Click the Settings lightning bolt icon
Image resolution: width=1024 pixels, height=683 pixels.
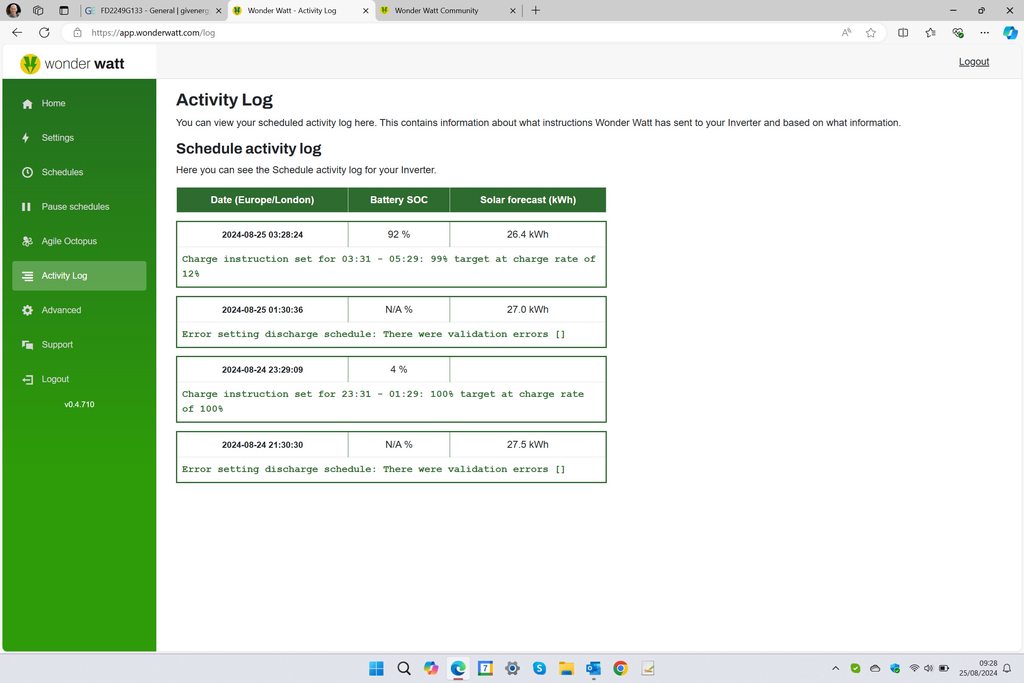[26, 138]
